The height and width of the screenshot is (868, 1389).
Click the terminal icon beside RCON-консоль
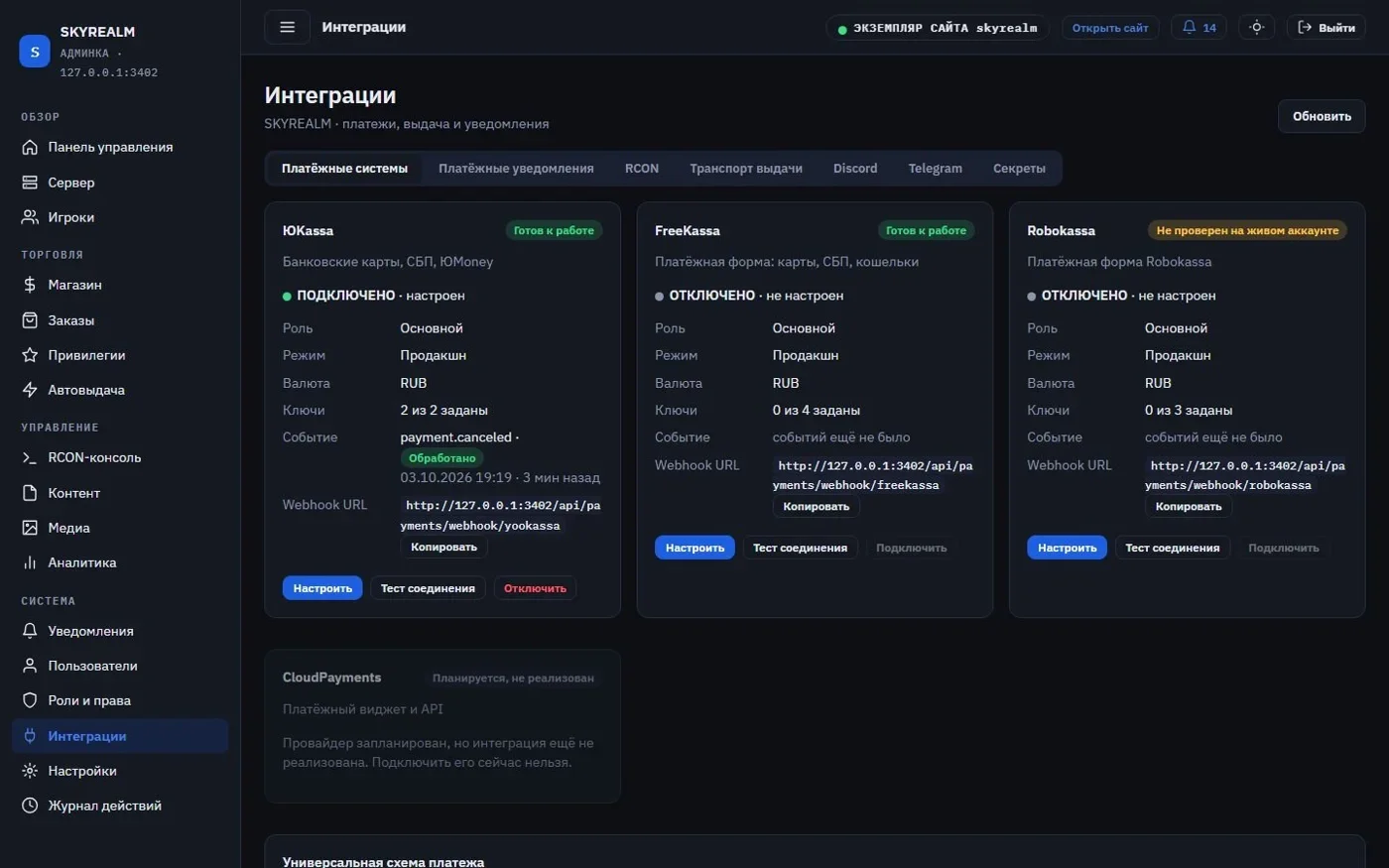coord(30,457)
